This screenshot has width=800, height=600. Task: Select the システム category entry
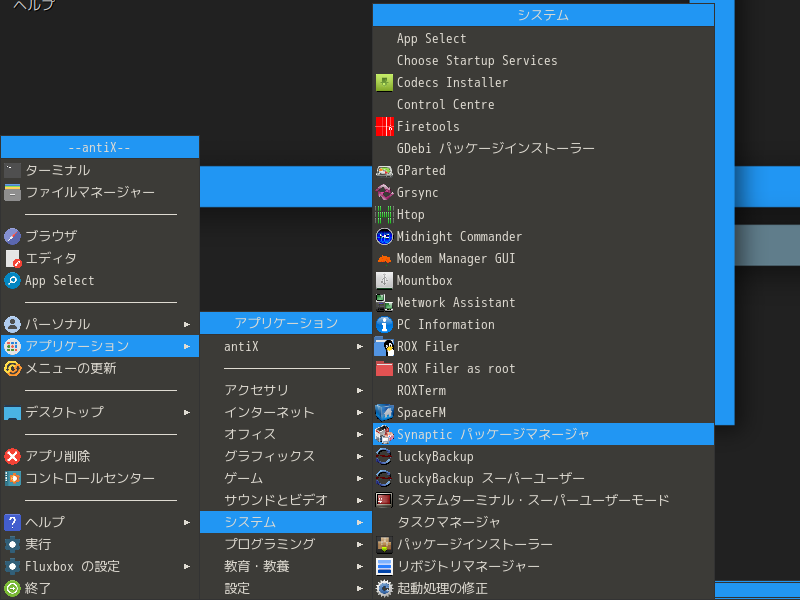[286, 522]
